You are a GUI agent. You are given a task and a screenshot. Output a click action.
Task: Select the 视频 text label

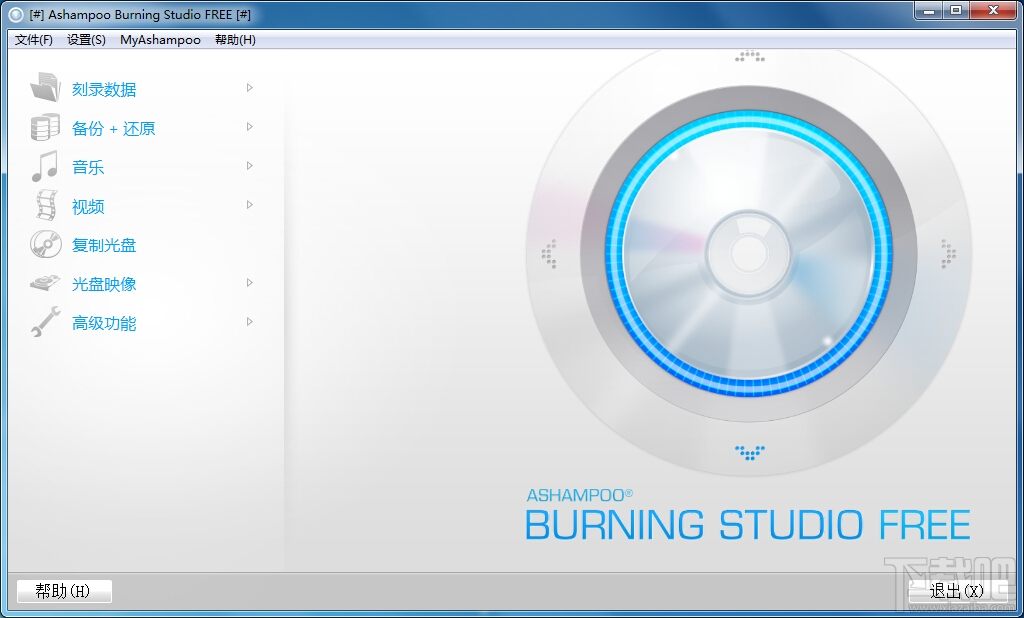click(x=88, y=206)
